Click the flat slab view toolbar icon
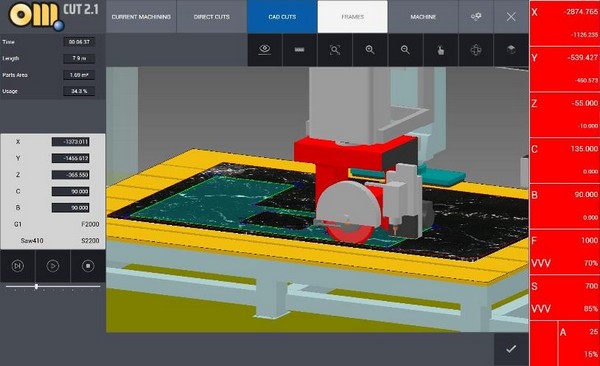This screenshot has height=366, width=600. [x=299, y=50]
